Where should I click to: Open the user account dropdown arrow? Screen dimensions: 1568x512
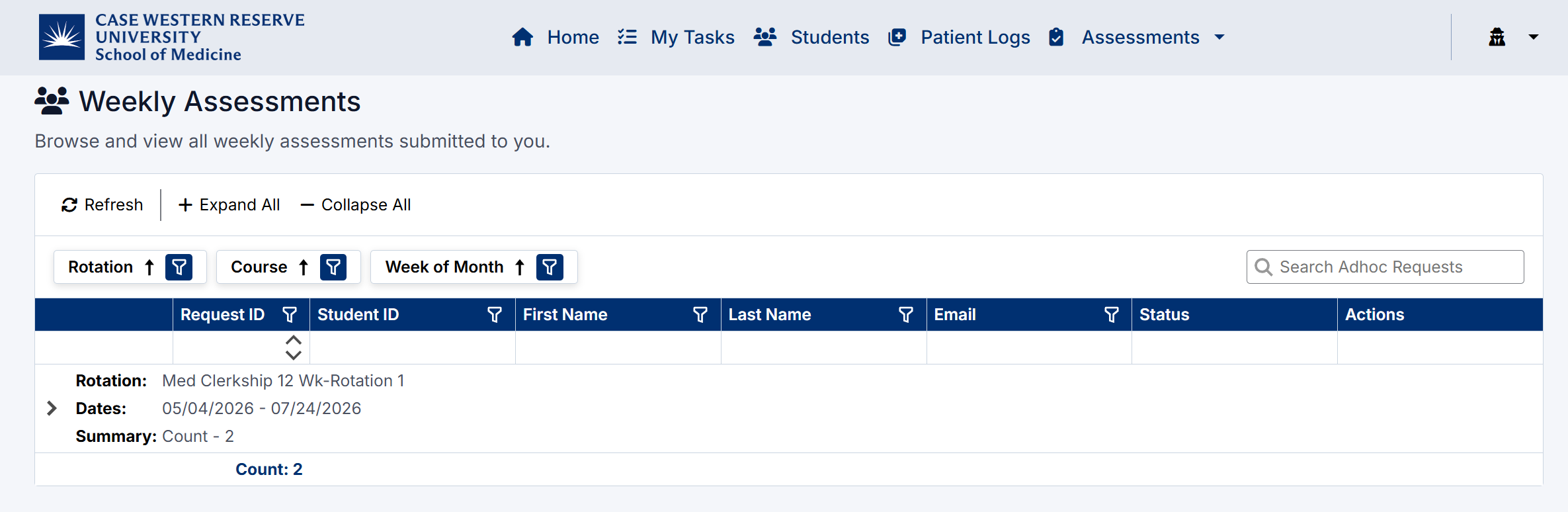[x=1533, y=37]
